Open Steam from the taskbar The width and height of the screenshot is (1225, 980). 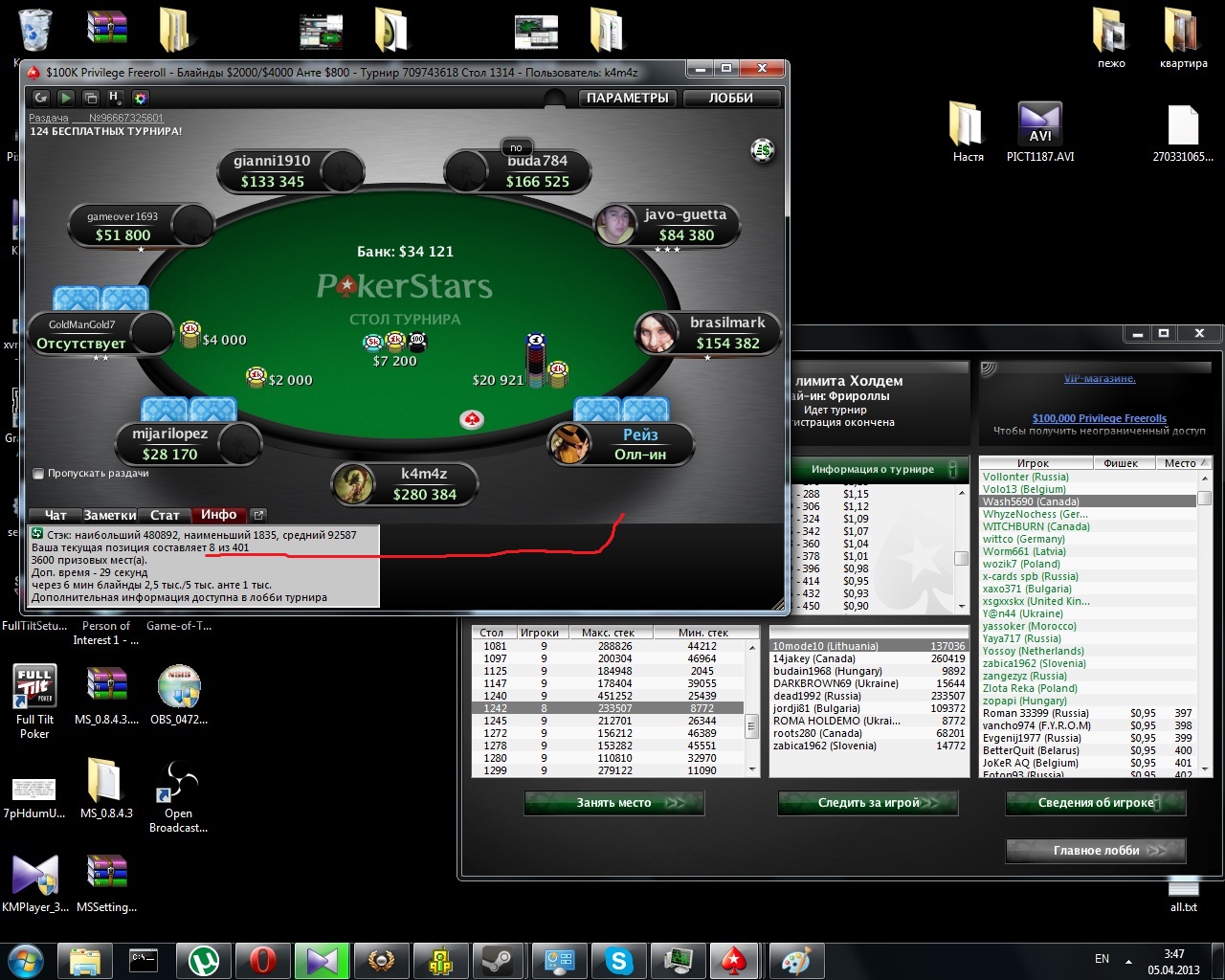point(500,960)
